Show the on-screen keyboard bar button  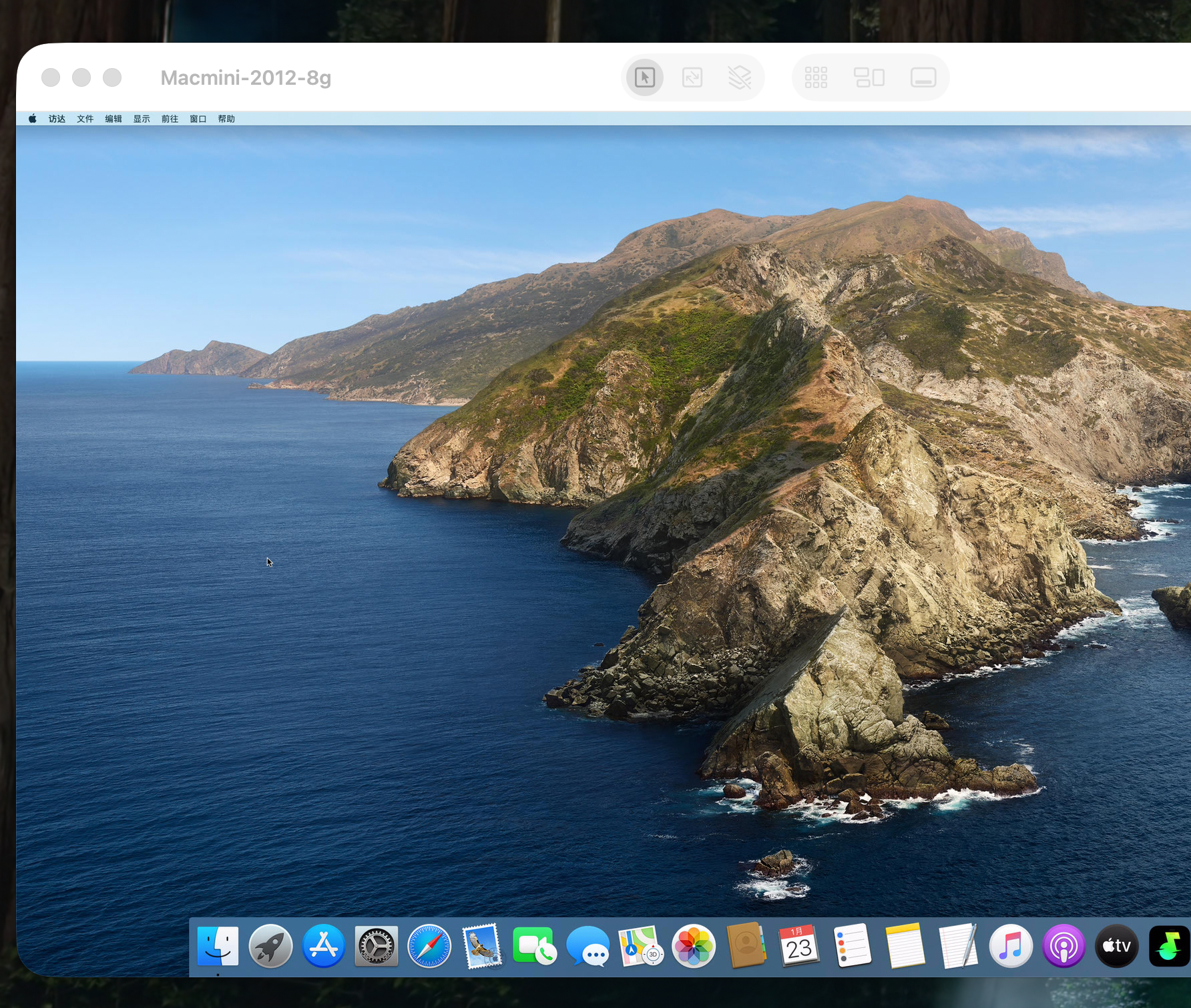coord(923,77)
